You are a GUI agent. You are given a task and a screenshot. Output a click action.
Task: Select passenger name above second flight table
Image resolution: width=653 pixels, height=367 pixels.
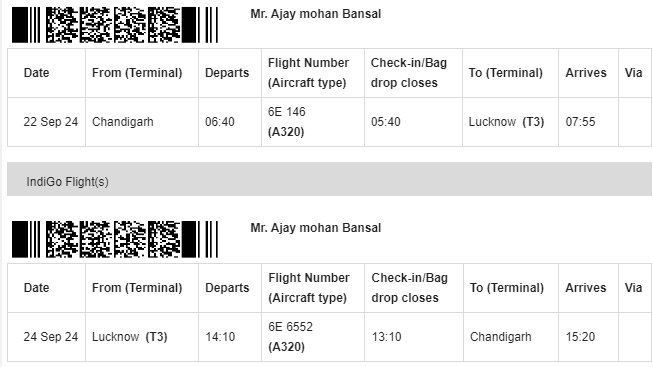pyautogui.click(x=316, y=228)
